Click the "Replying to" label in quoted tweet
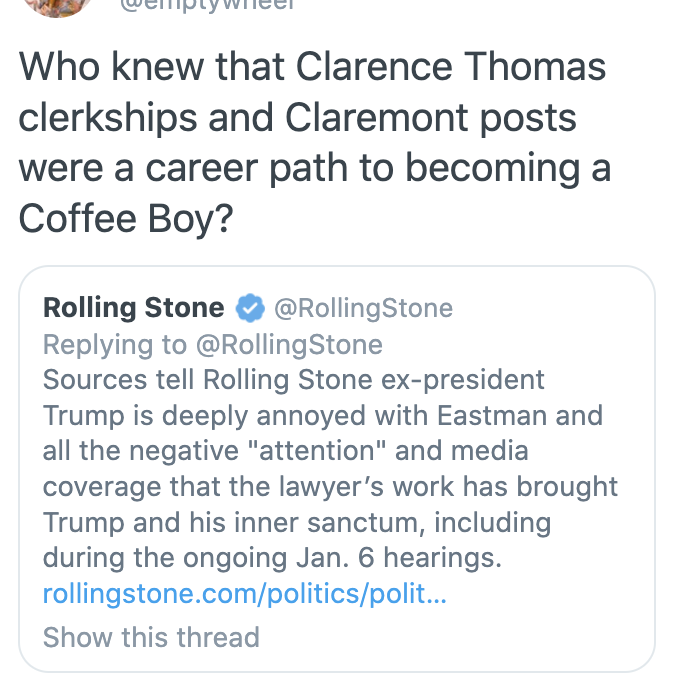This screenshot has height=684, width=676. 114,345
